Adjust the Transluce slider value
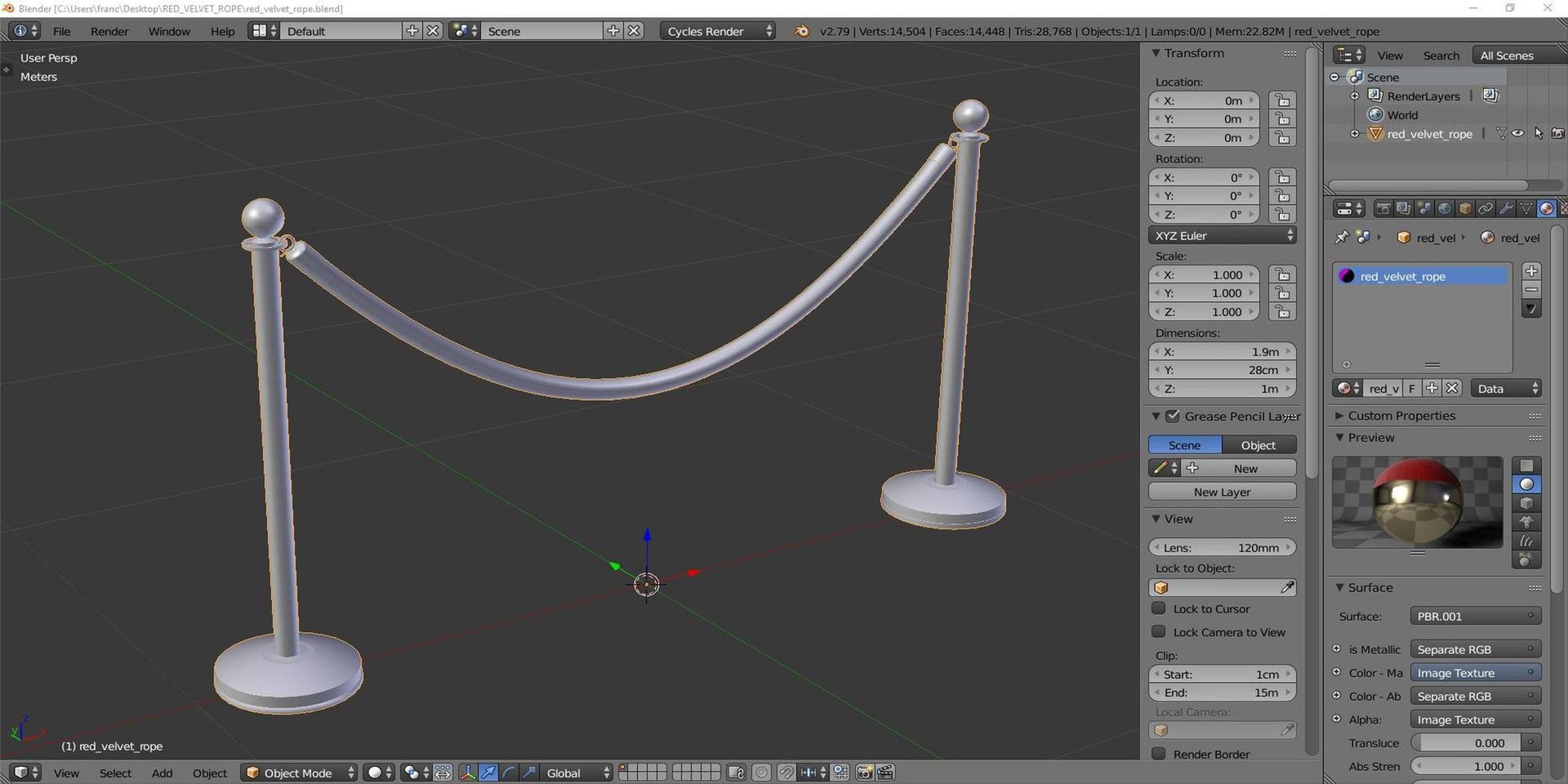This screenshot has width=1568, height=784. click(1467, 742)
